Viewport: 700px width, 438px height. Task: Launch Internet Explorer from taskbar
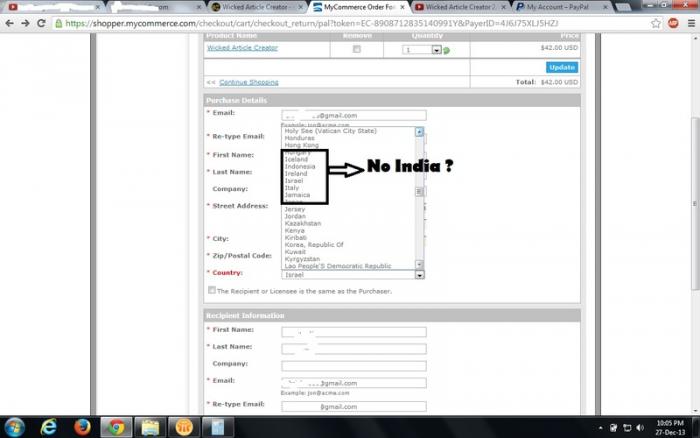pyautogui.click(x=49, y=427)
